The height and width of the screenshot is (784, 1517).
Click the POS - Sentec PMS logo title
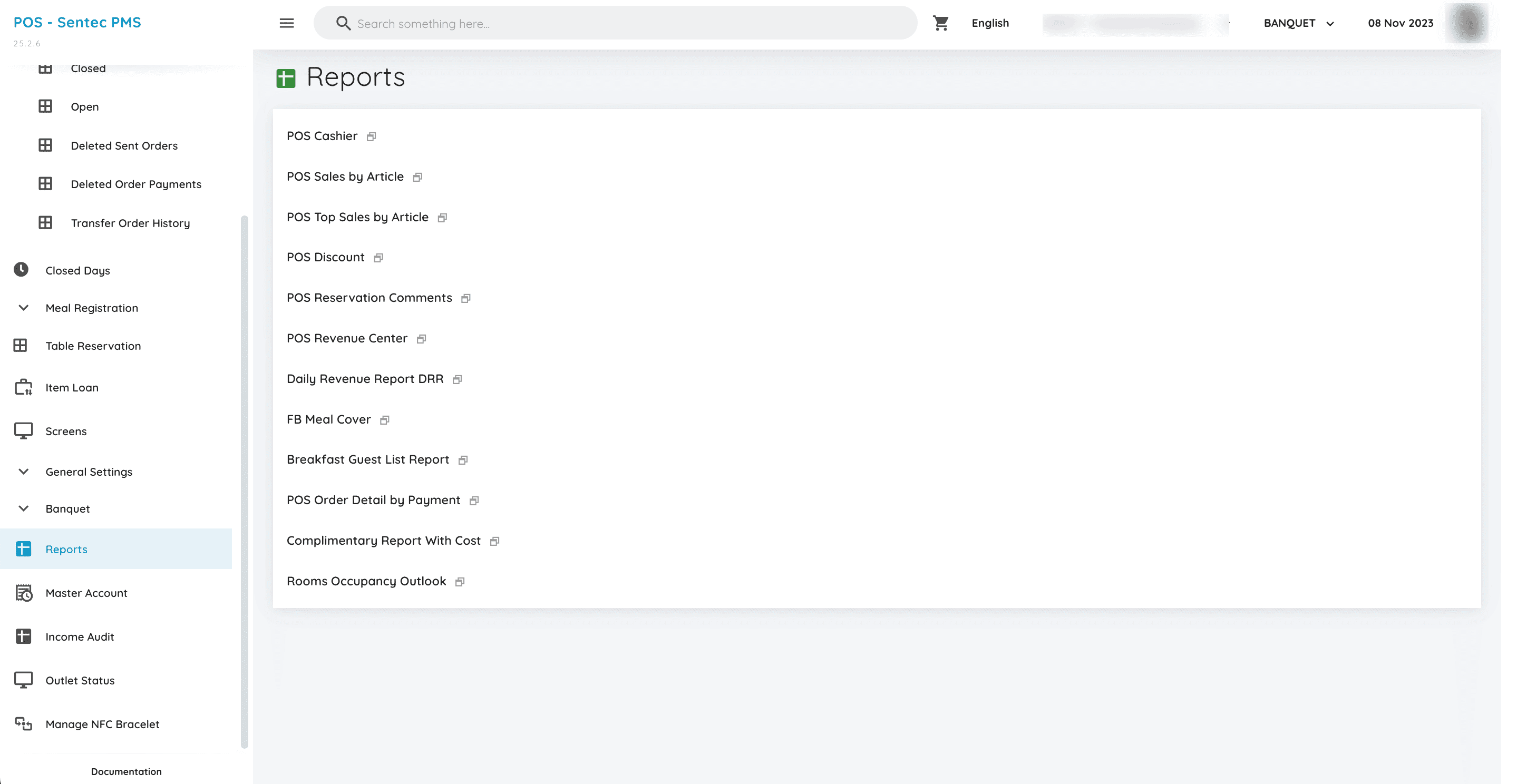click(x=77, y=22)
